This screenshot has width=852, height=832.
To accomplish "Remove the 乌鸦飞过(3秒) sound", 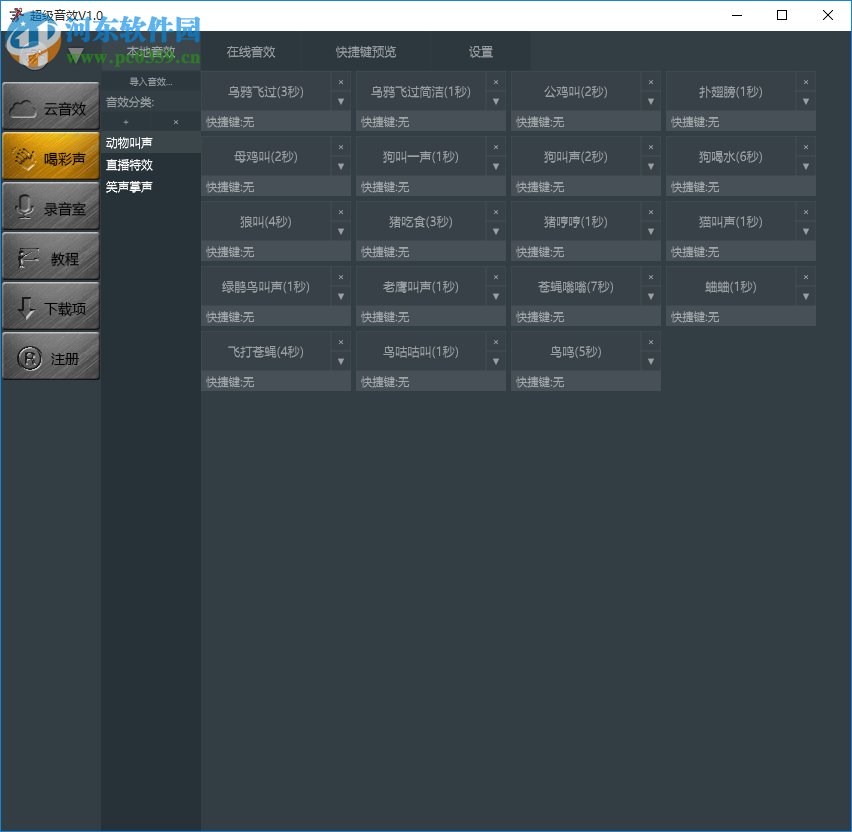I will pyautogui.click(x=341, y=82).
